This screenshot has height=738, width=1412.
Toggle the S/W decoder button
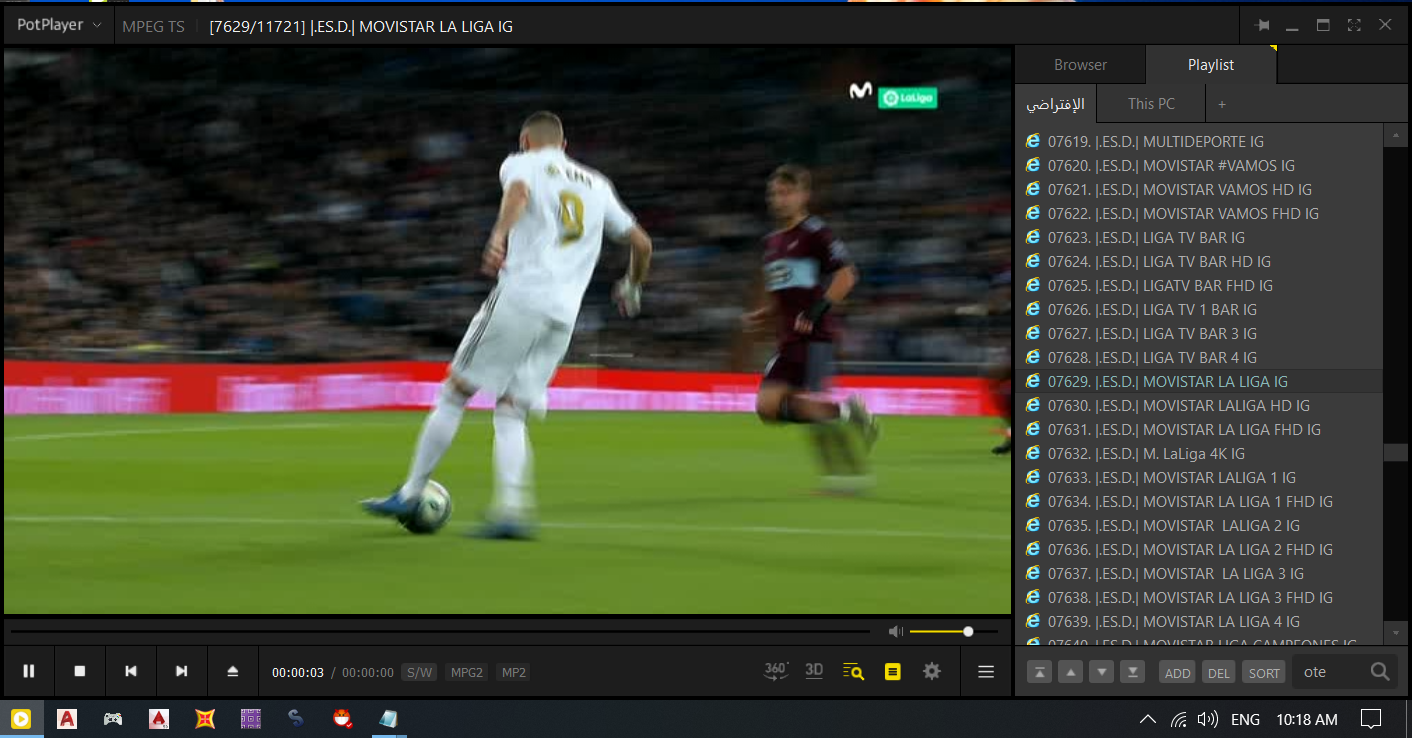(x=419, y=673)
